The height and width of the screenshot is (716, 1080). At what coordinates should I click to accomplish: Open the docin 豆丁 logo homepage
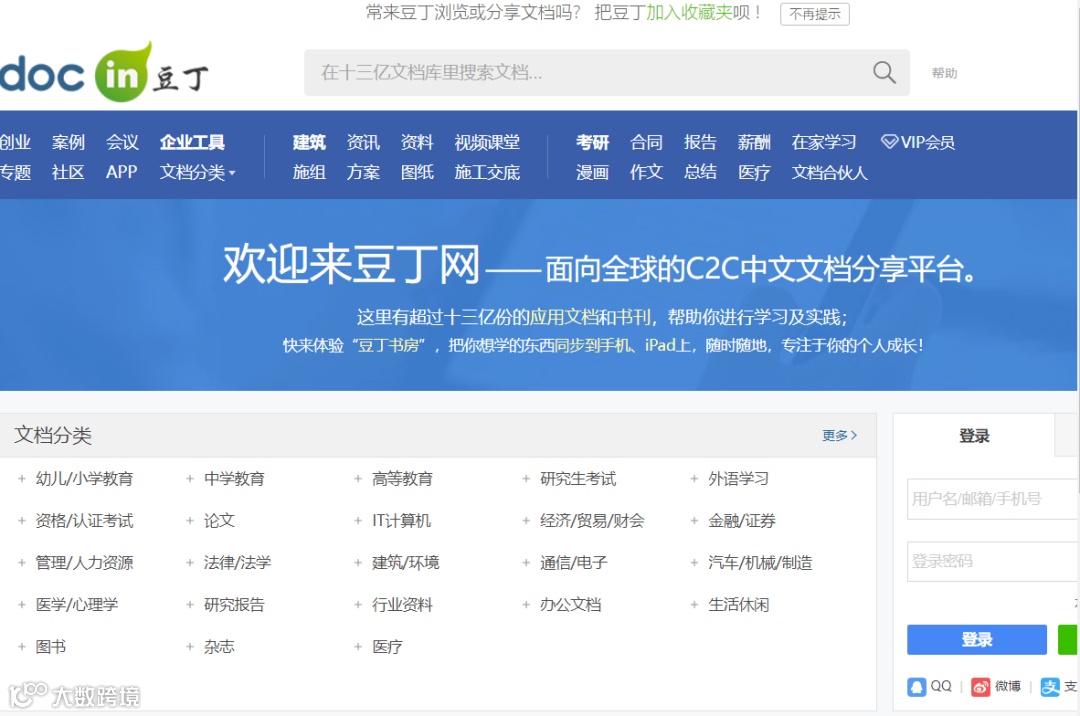pyautogui.click(x=104, y=72)
